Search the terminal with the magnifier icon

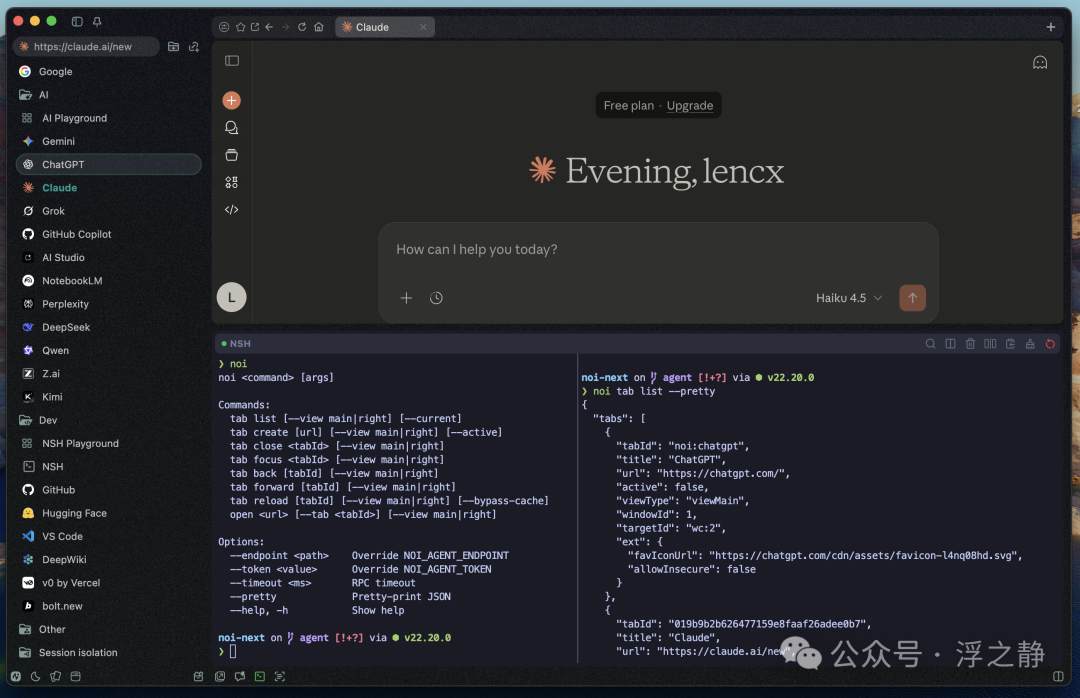tap(931, 344)
